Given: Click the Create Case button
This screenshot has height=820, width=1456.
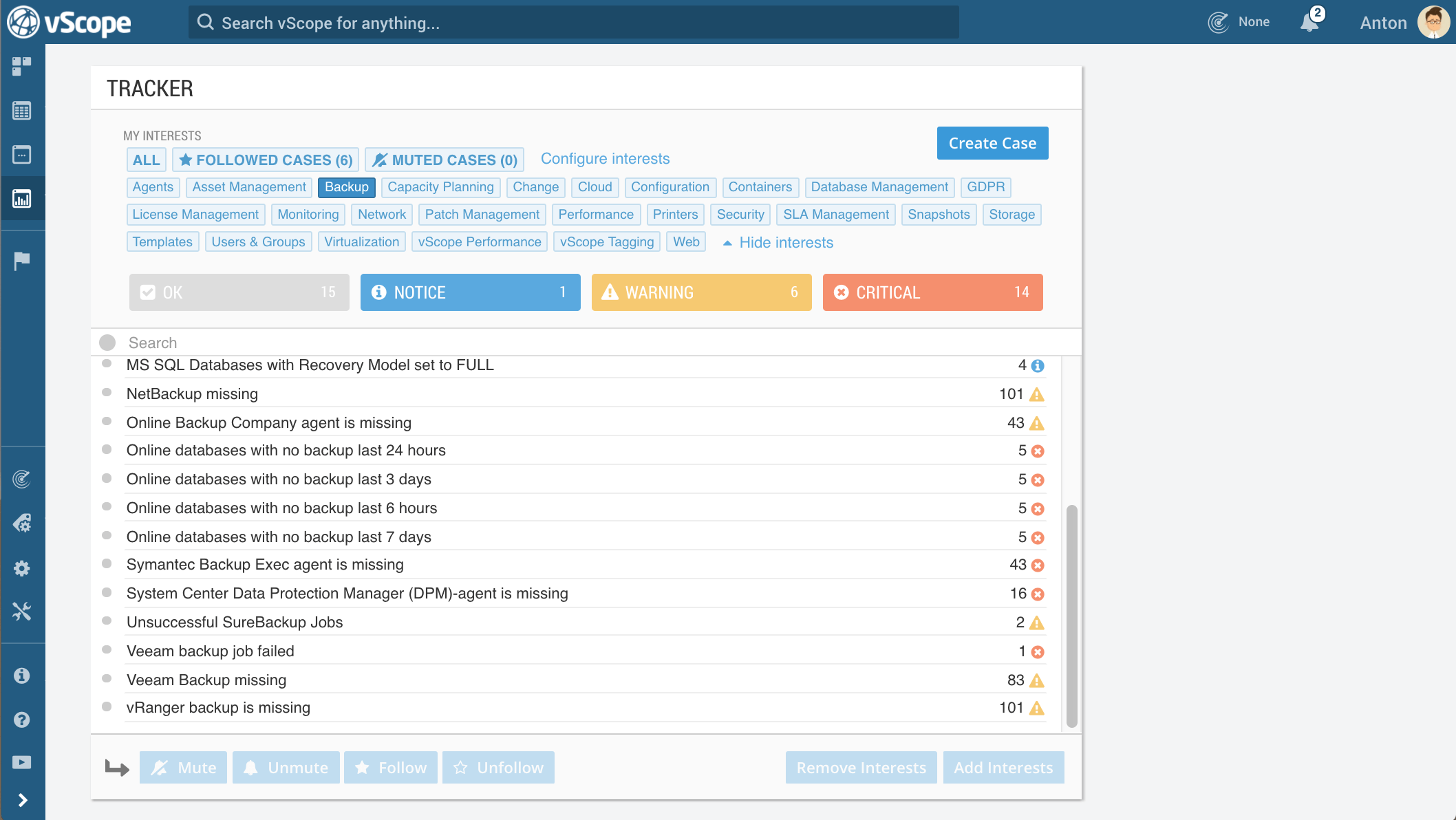Looking at the screenshot, I should 992,143.
